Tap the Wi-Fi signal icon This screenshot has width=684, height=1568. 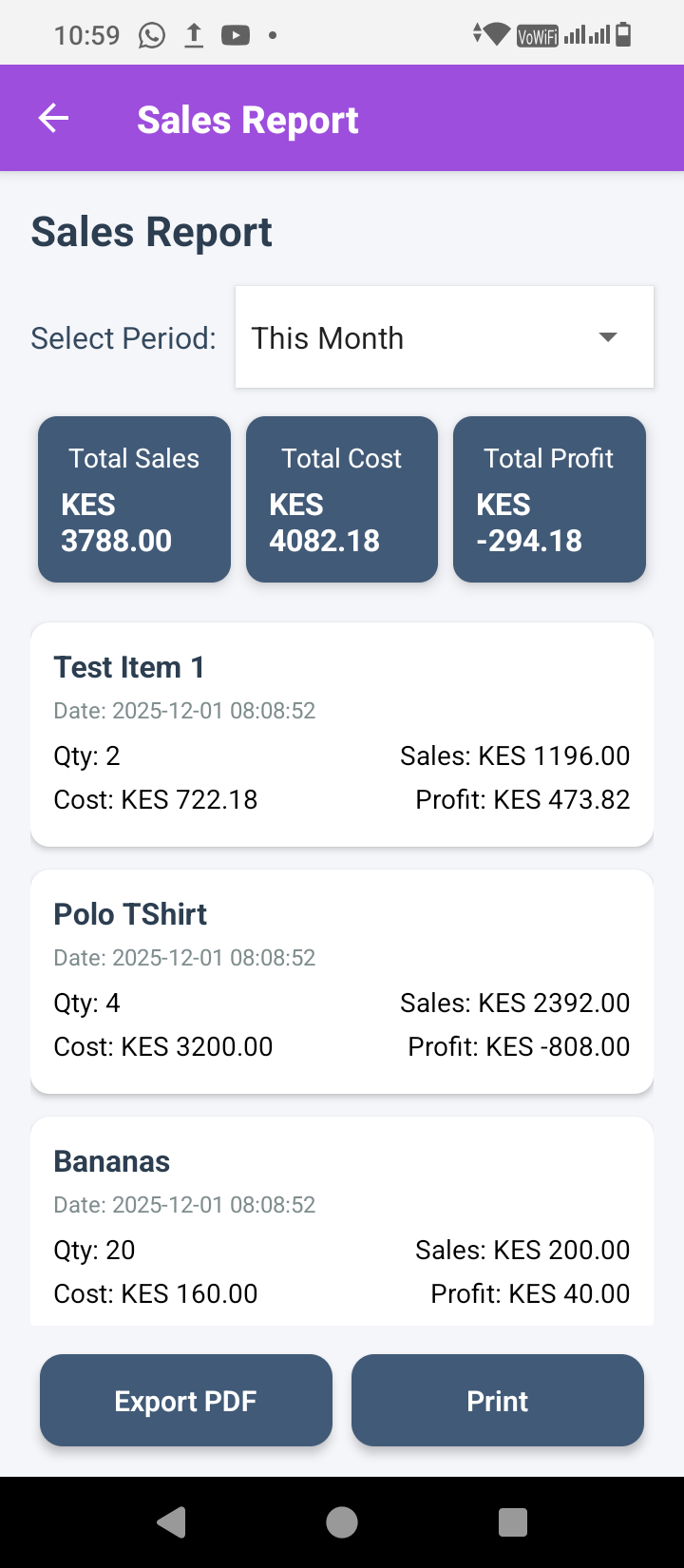point(494,35)
